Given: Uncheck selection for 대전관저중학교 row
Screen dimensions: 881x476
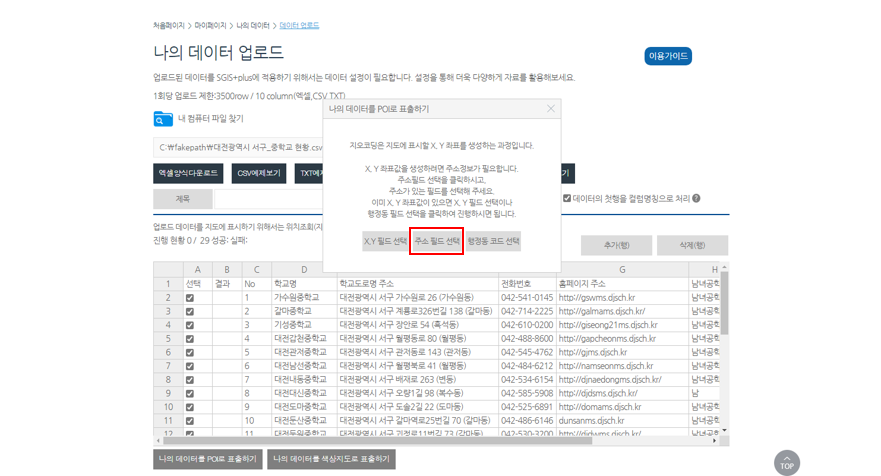Looking at the screenshot, I should [x=190, y=352].
